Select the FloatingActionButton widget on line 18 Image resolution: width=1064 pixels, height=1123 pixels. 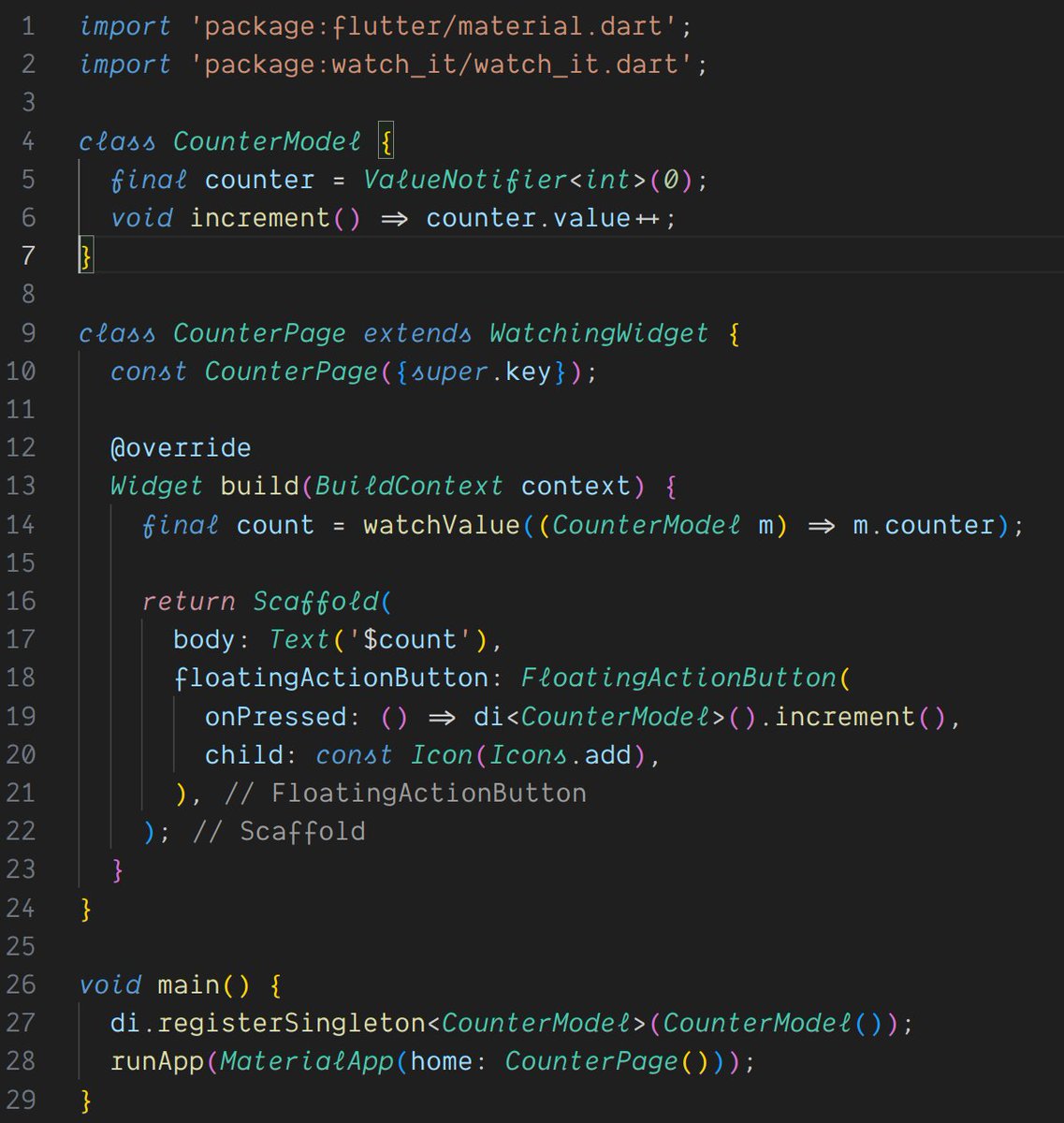click(x=681, y=677)
